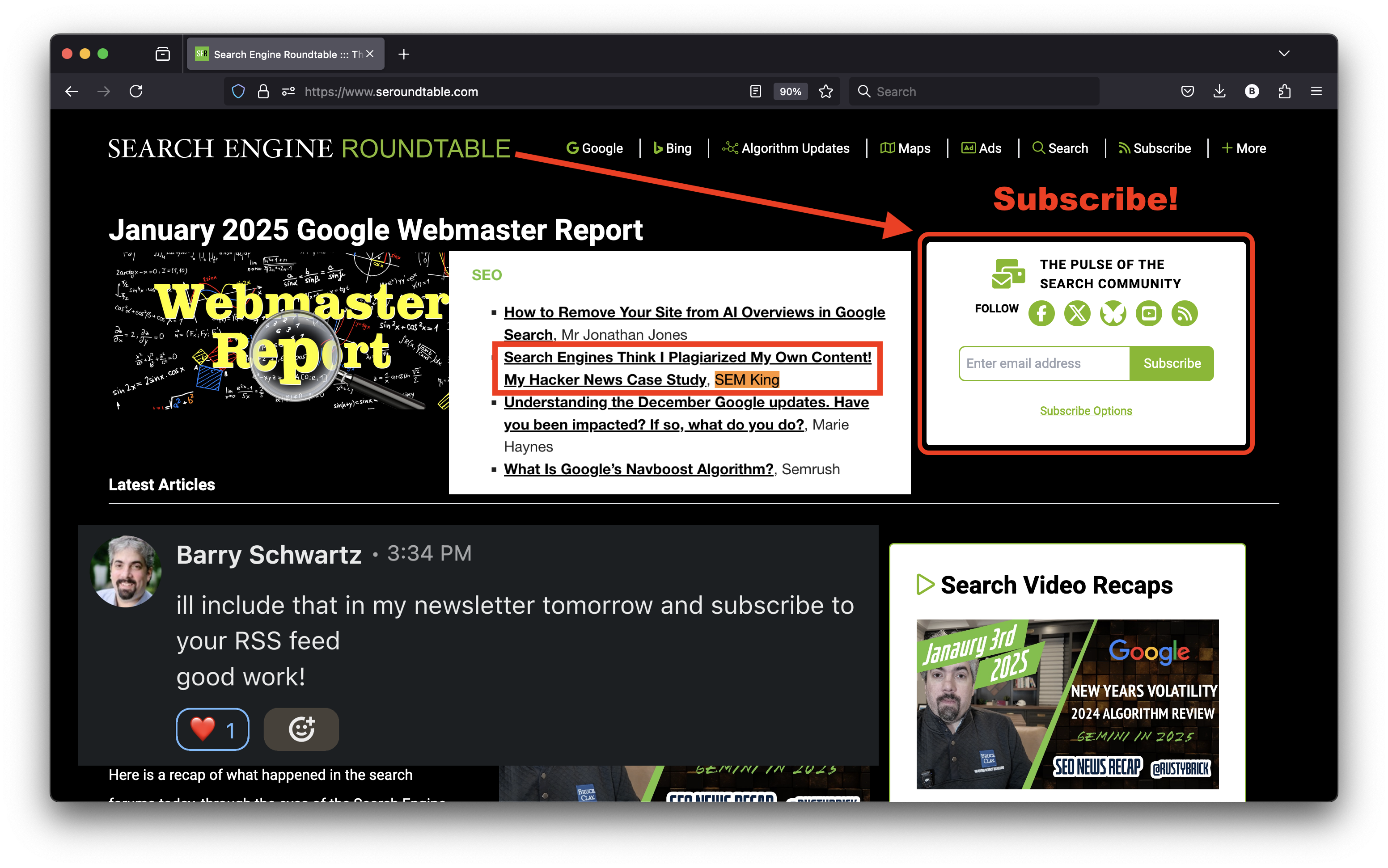Open the Save to Pocket icon
Screen dimensions: 1388x868
(x=1188, y=91)
